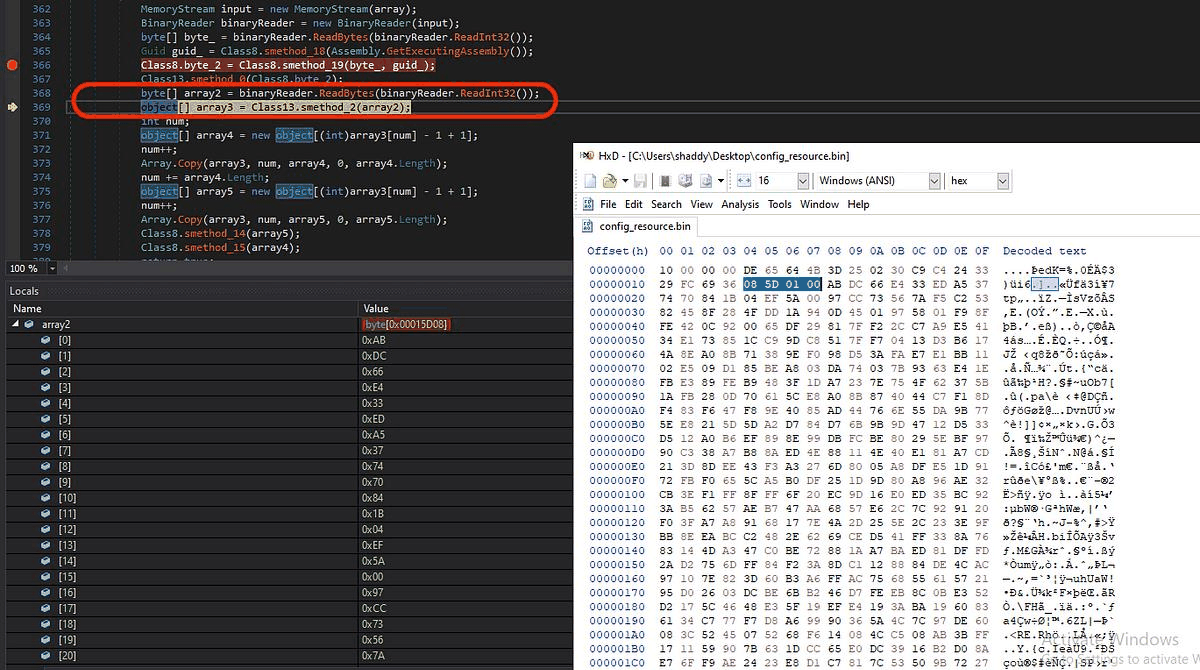Select the [10] element row in Locals
The height and width of the screenshot is (670, 1200).
pyautogui.click(x=287, y=498)
